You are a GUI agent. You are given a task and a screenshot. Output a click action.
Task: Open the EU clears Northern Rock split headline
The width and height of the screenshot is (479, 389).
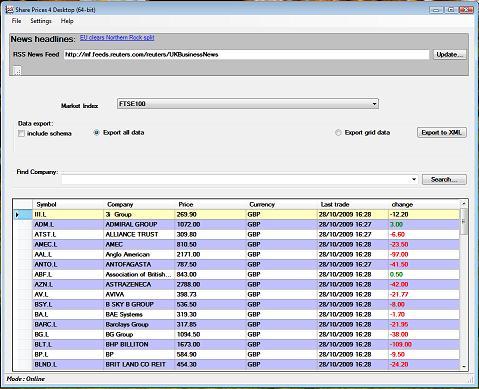(x=117, y=38)
